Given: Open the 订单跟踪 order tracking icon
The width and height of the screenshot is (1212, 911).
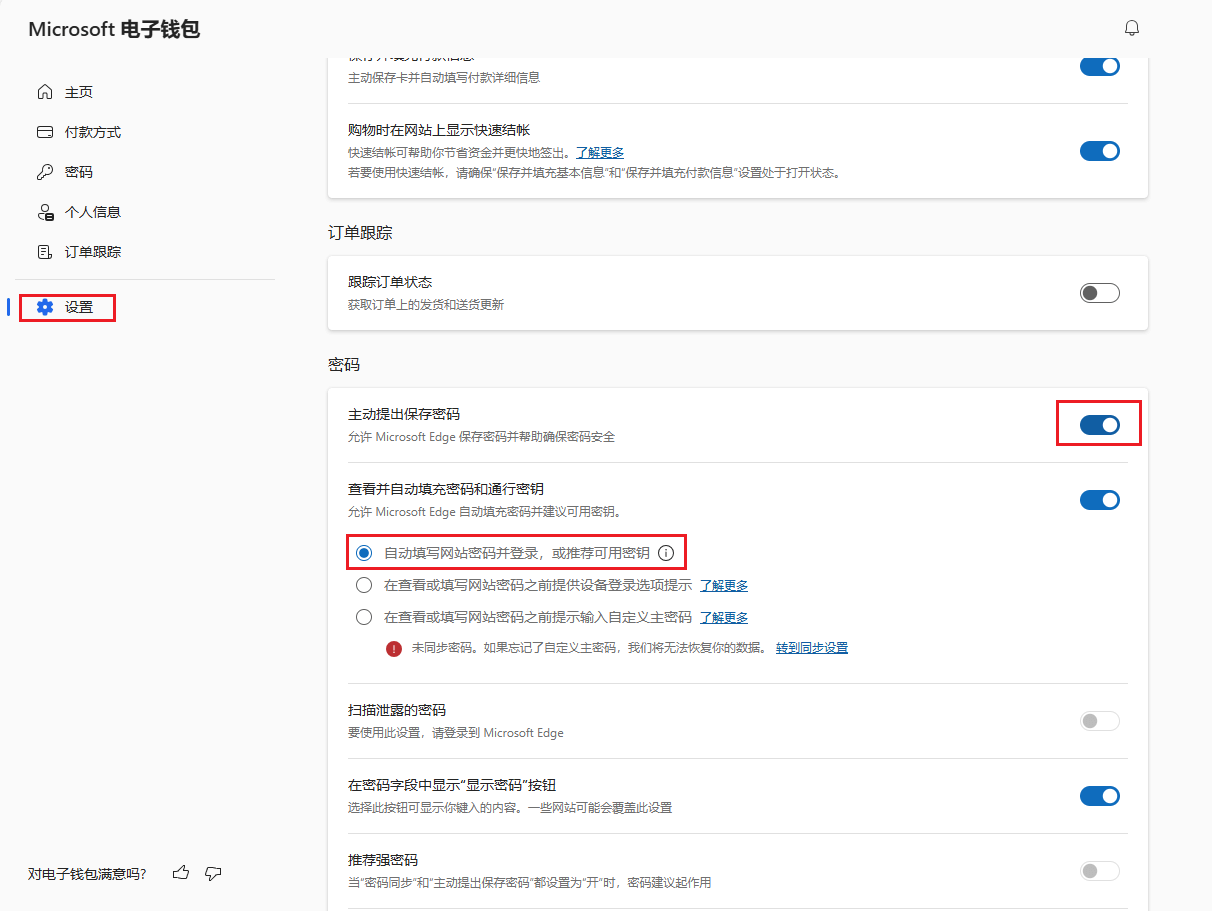Looking at the screenshot, I should coord(44,251).
